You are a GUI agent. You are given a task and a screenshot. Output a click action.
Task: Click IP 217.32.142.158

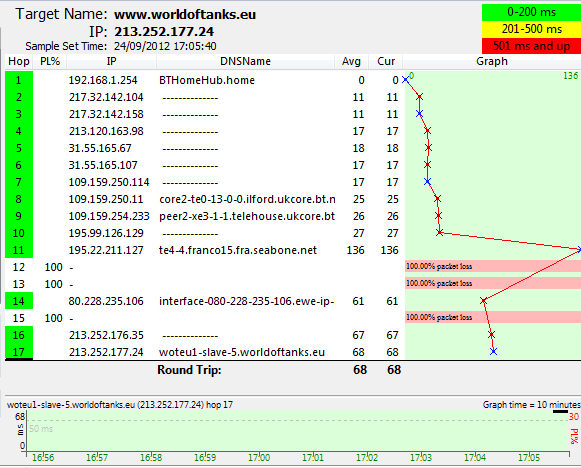coord(106,114)
